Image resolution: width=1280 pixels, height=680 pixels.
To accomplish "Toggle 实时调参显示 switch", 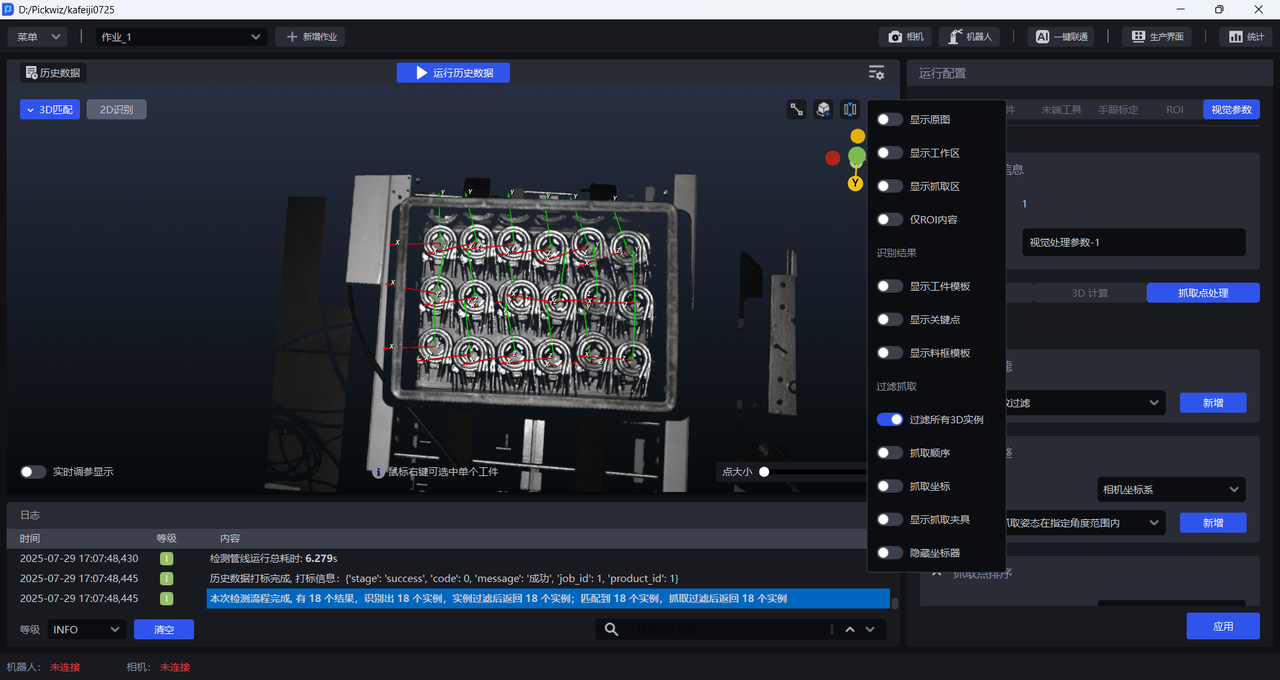I will (x=33, y=472).
